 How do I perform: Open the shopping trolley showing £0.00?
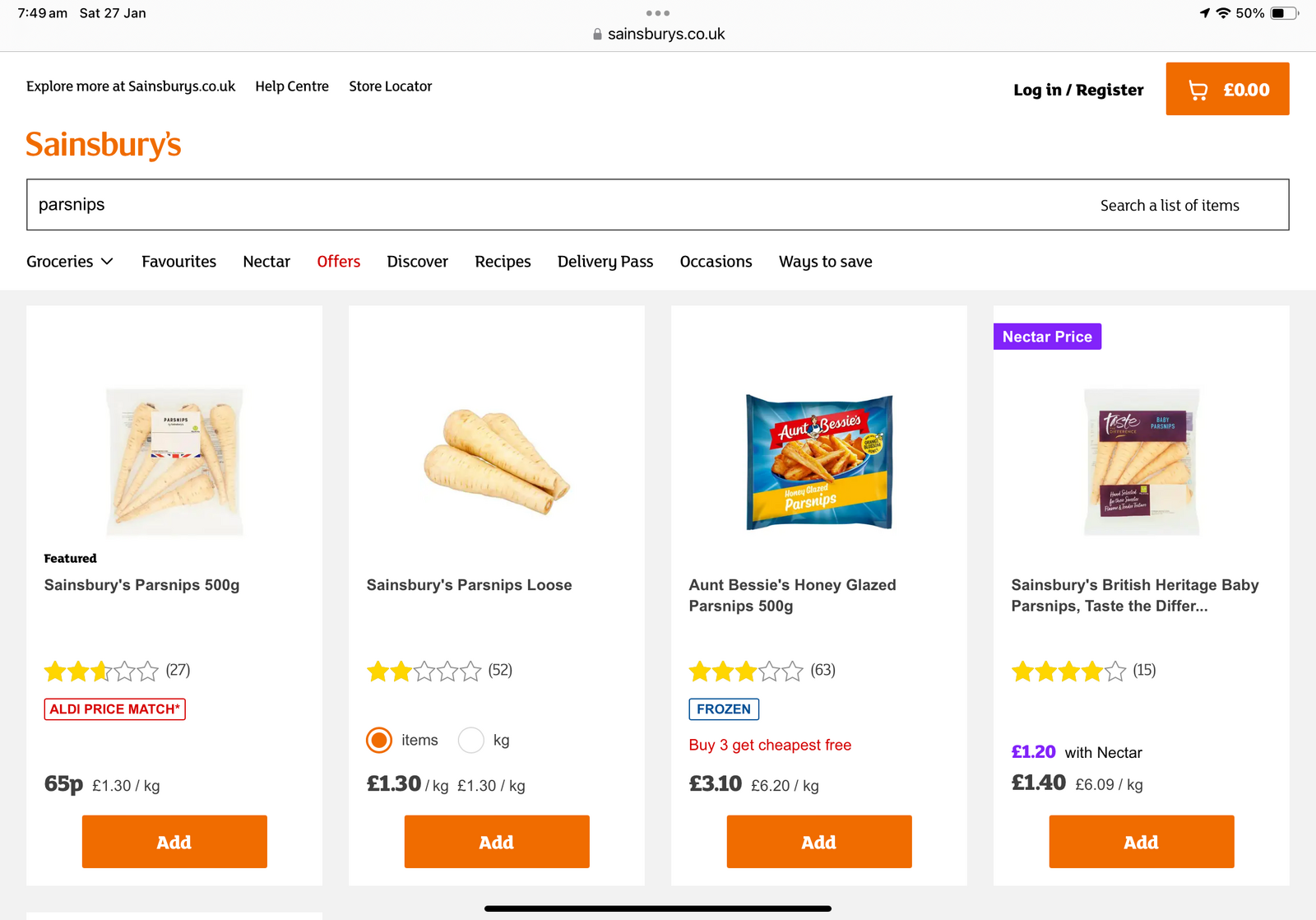(1227, 89)
